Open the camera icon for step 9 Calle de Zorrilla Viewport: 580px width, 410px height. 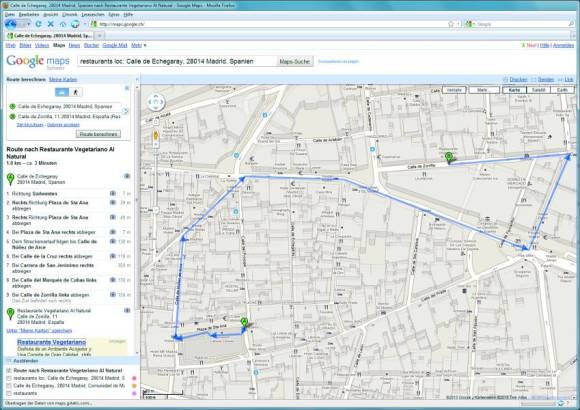tap(113, 295)
